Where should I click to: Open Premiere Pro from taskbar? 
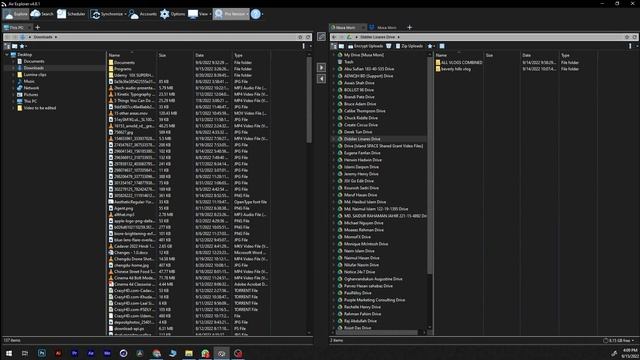tap(74, 353)
